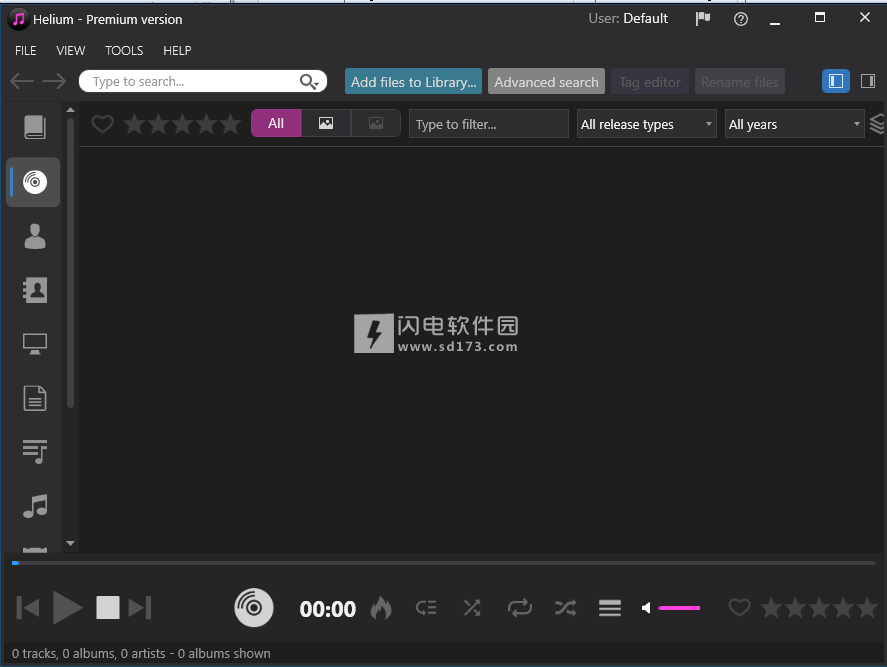Image resolution: width=887 pixels, height=667 pixels.
Task: Click the stacked layers icon beside All years
Action: (x=877, y=124)
